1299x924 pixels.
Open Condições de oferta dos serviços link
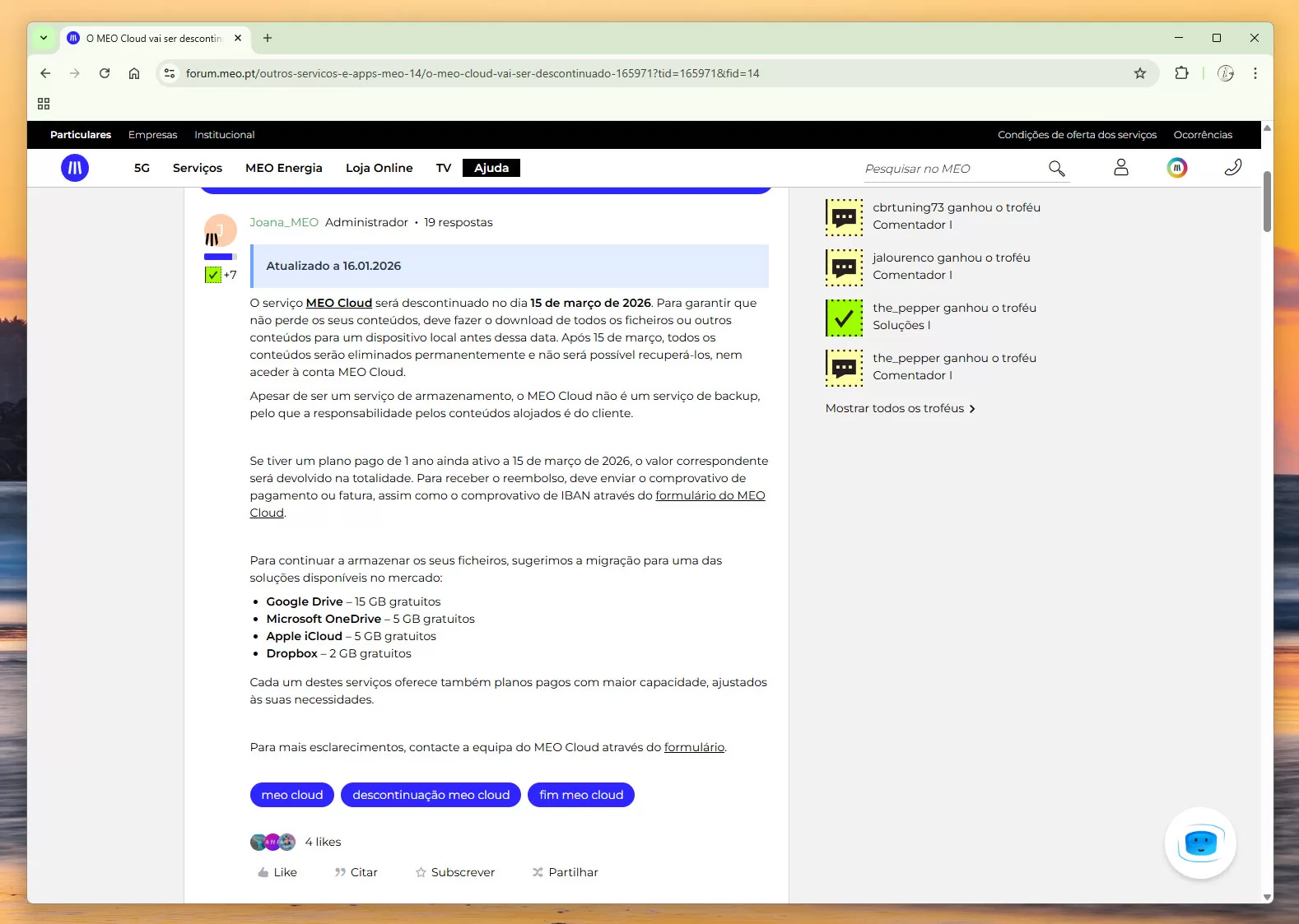[1078, 135]
